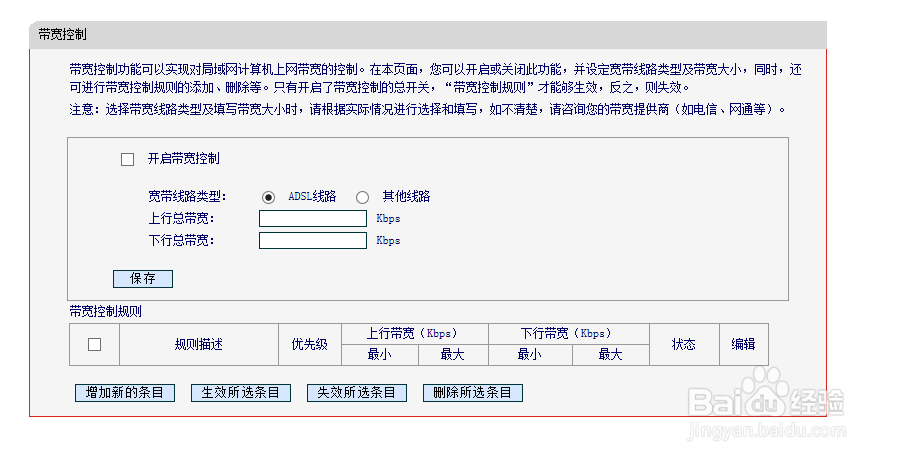Select the 其他线路 radio button
897x462 pixels.
(x=362, y=197)
